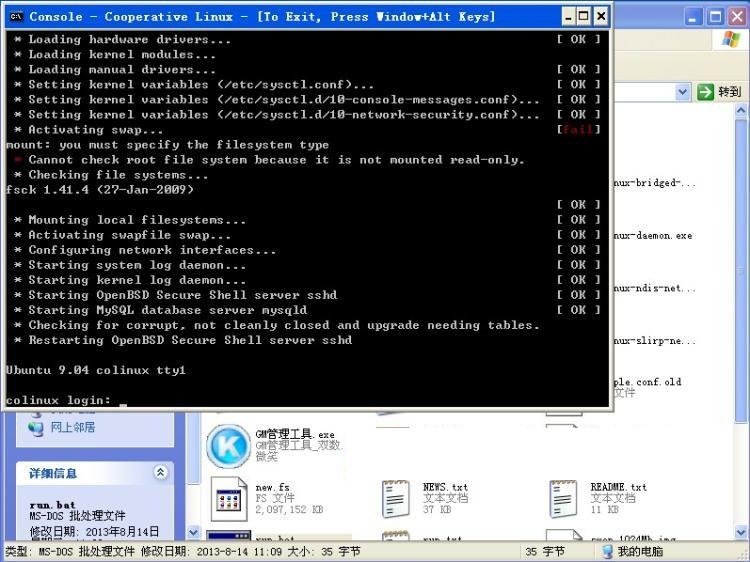Select the nux-slirp-ne file name
Image resolution: width=750 pixels, height=562 pixels.
pyautogui.click(x=654, y=341)
